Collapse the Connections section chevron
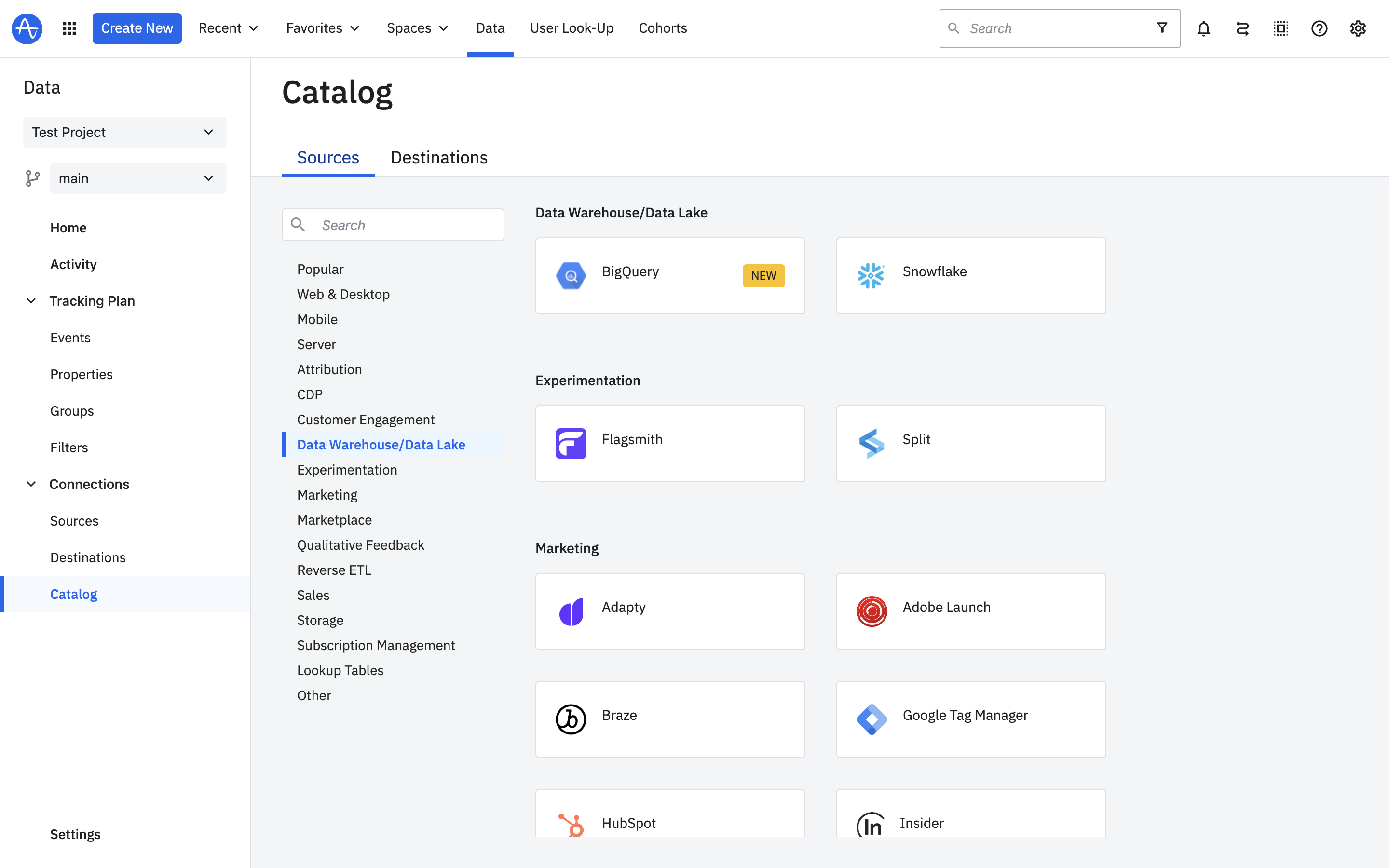This screenshot has height=868, width=1389. pos(31,484)
